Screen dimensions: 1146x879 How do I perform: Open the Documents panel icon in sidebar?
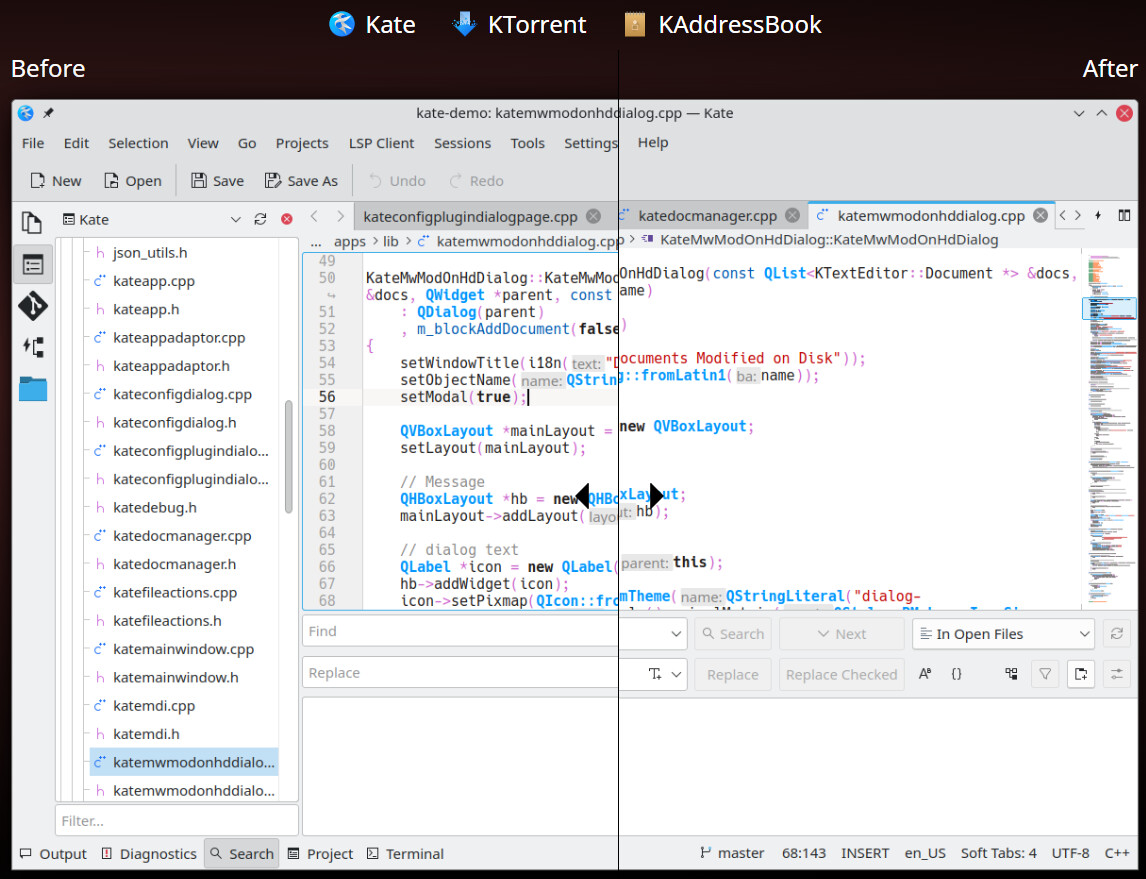click(32, 223)
